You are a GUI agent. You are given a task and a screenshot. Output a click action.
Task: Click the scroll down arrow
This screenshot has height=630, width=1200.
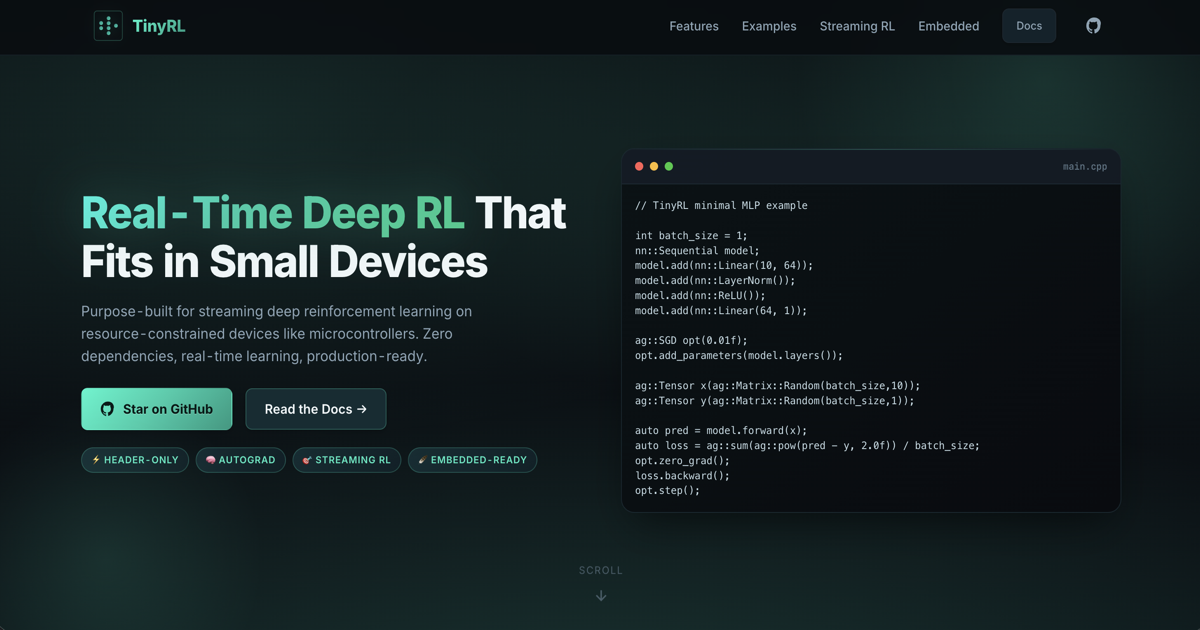[601, 595]
